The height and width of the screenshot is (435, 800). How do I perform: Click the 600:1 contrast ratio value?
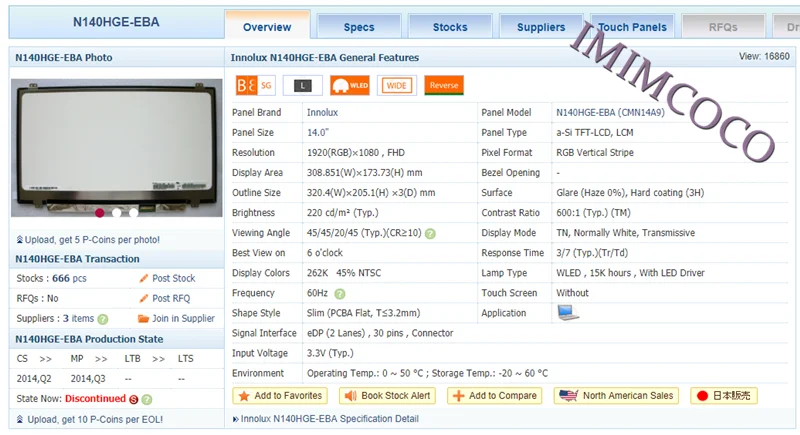[593, 213]
